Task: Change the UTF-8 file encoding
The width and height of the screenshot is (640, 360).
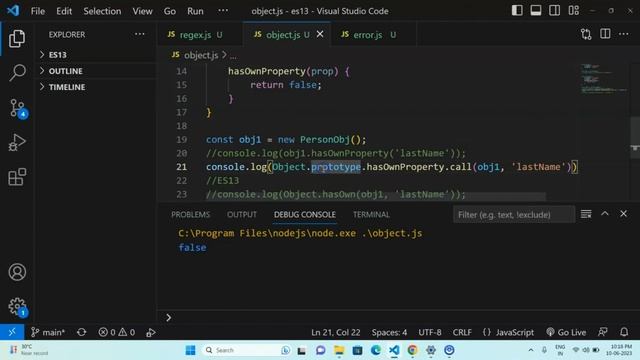Action: click(x=430, y=332)
